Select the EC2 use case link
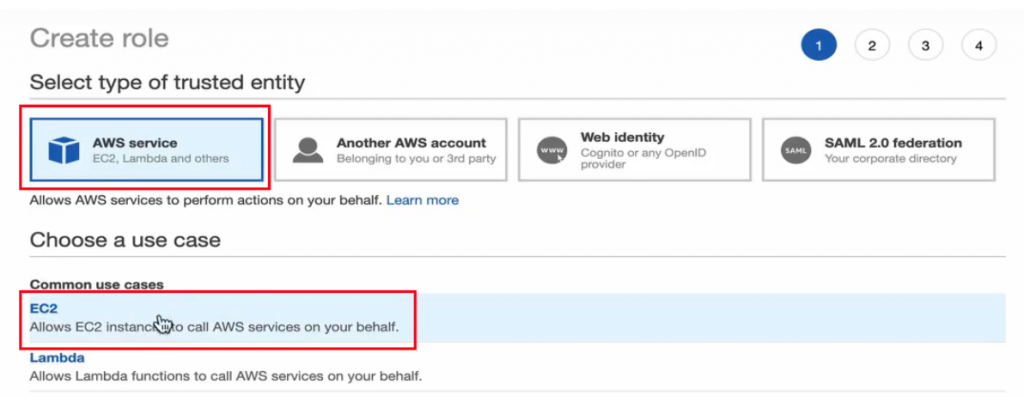 (x=44, y=309)
